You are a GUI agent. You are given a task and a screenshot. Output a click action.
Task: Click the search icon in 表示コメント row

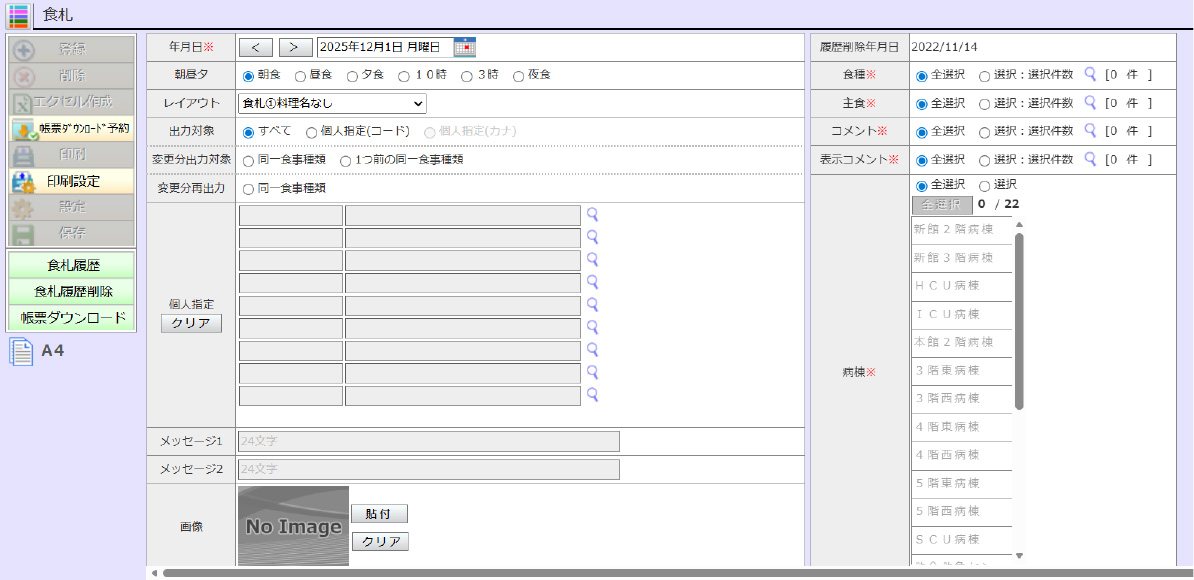[x=1090, y=159]
